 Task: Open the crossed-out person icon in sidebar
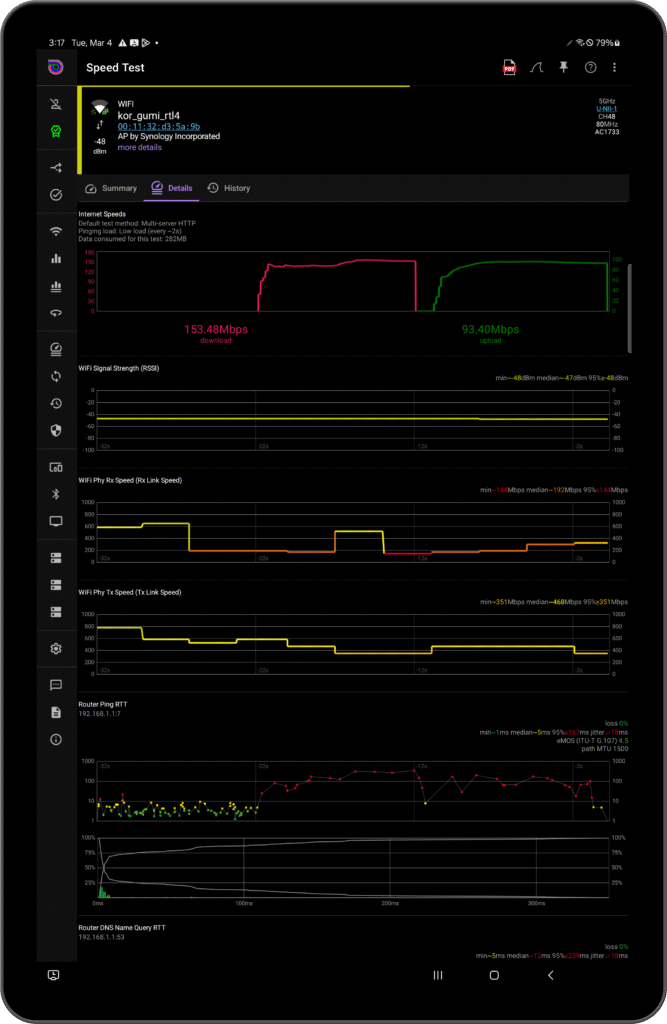56,104
